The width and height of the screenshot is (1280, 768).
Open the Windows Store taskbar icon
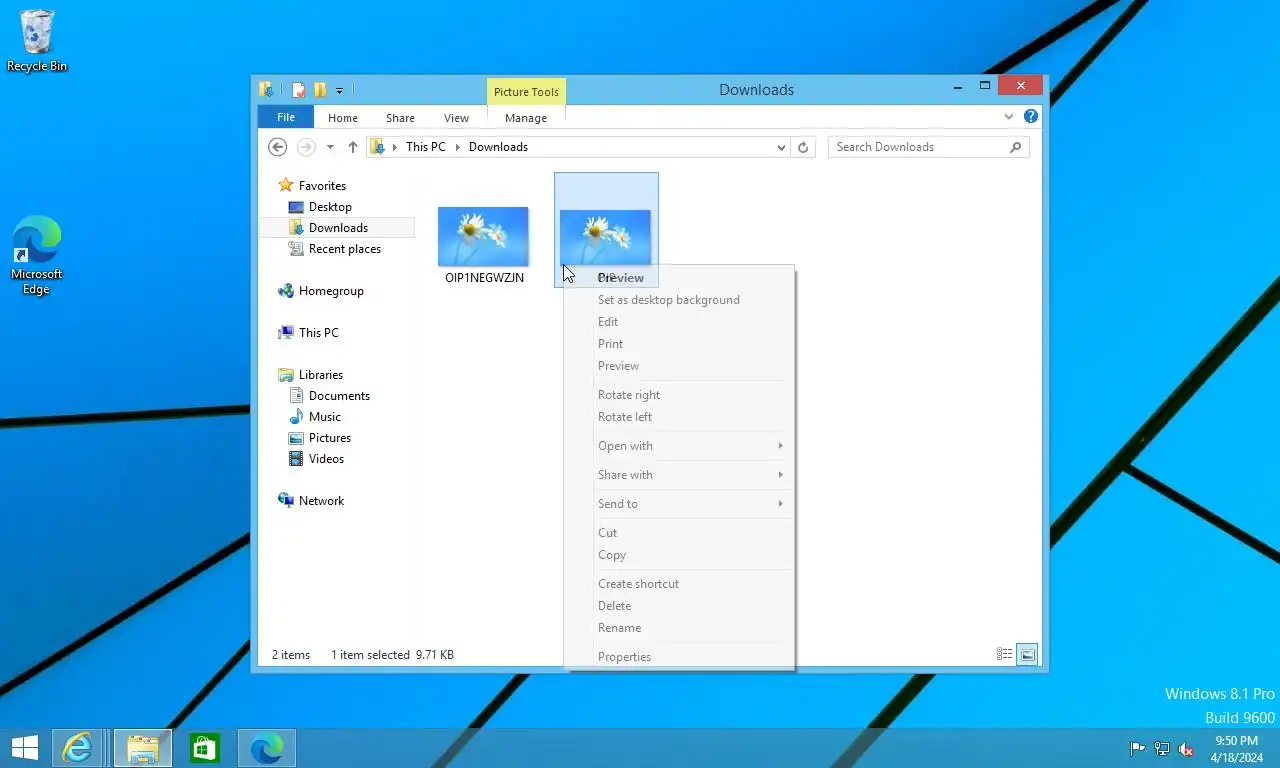[x=204, y=748]
